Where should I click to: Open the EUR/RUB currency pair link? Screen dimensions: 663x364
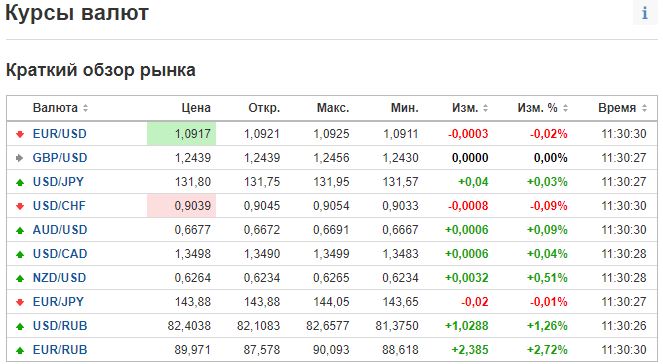60,350
